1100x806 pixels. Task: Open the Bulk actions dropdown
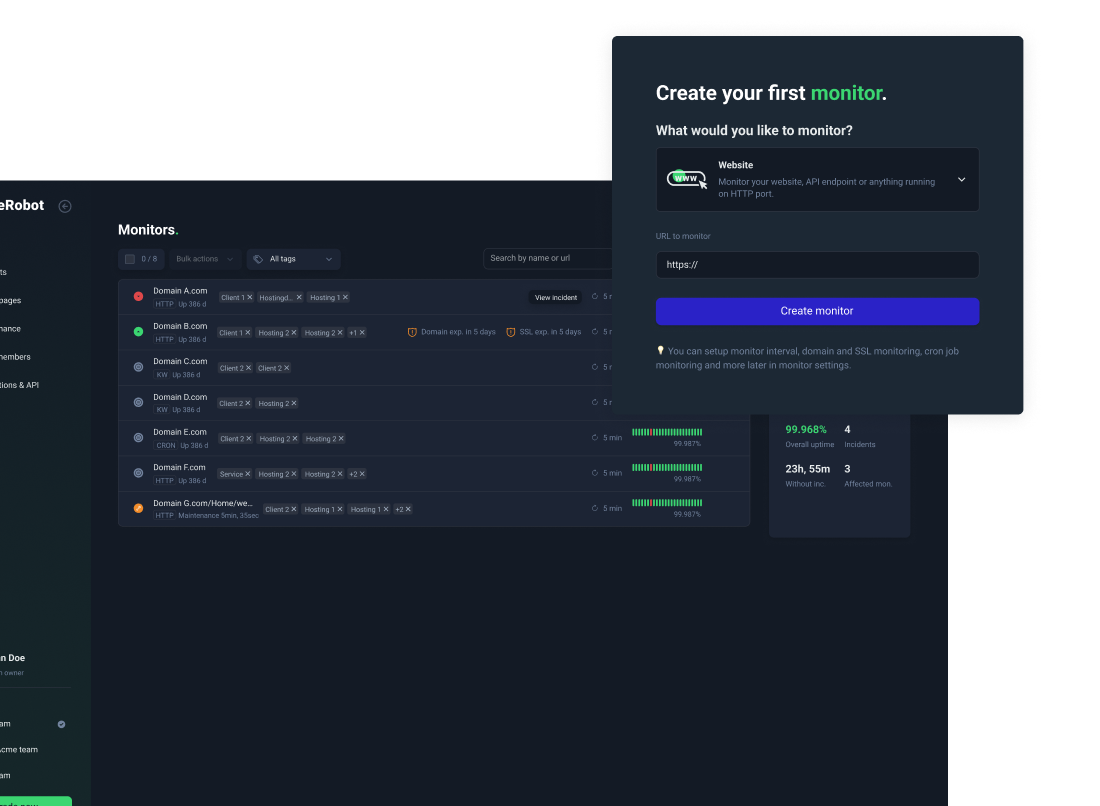coord(204,259)
